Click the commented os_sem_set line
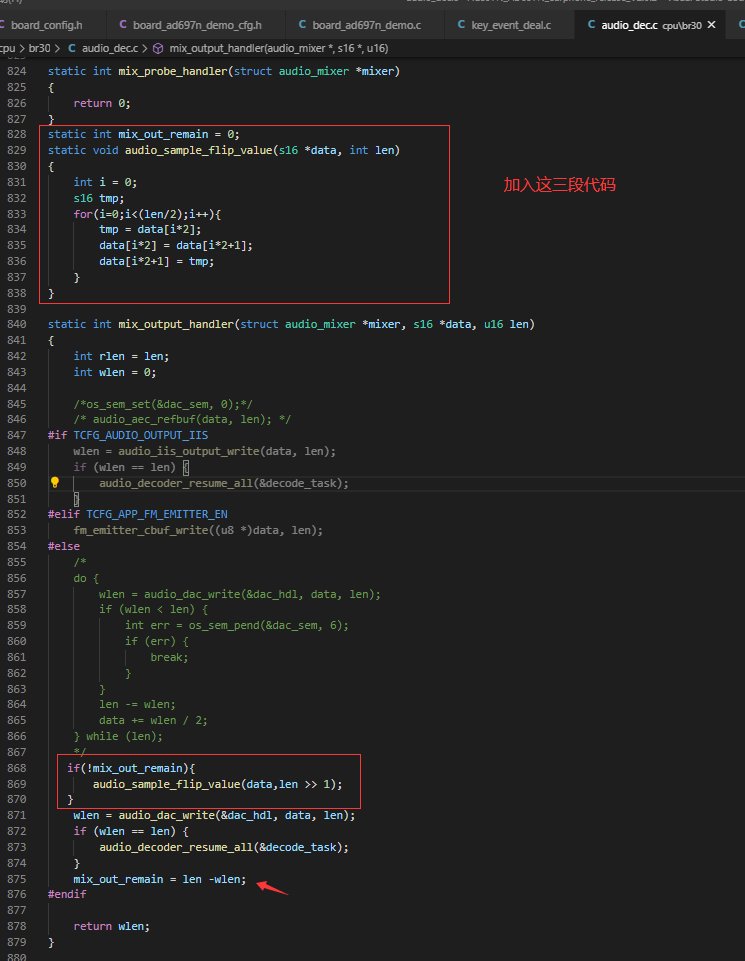The height and width of the screenshot is (961, 745). (163, 404)
